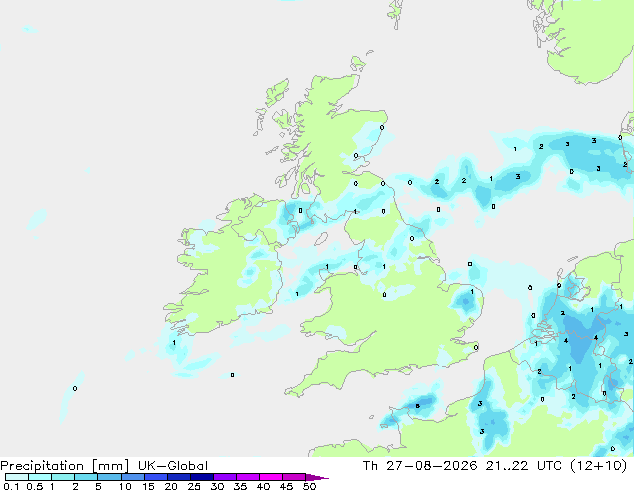Image resolution: width=634 pixels, height=490 pixels.
Task: Click the 1–2 mm legend color swatch
Action: pos(63,477)
